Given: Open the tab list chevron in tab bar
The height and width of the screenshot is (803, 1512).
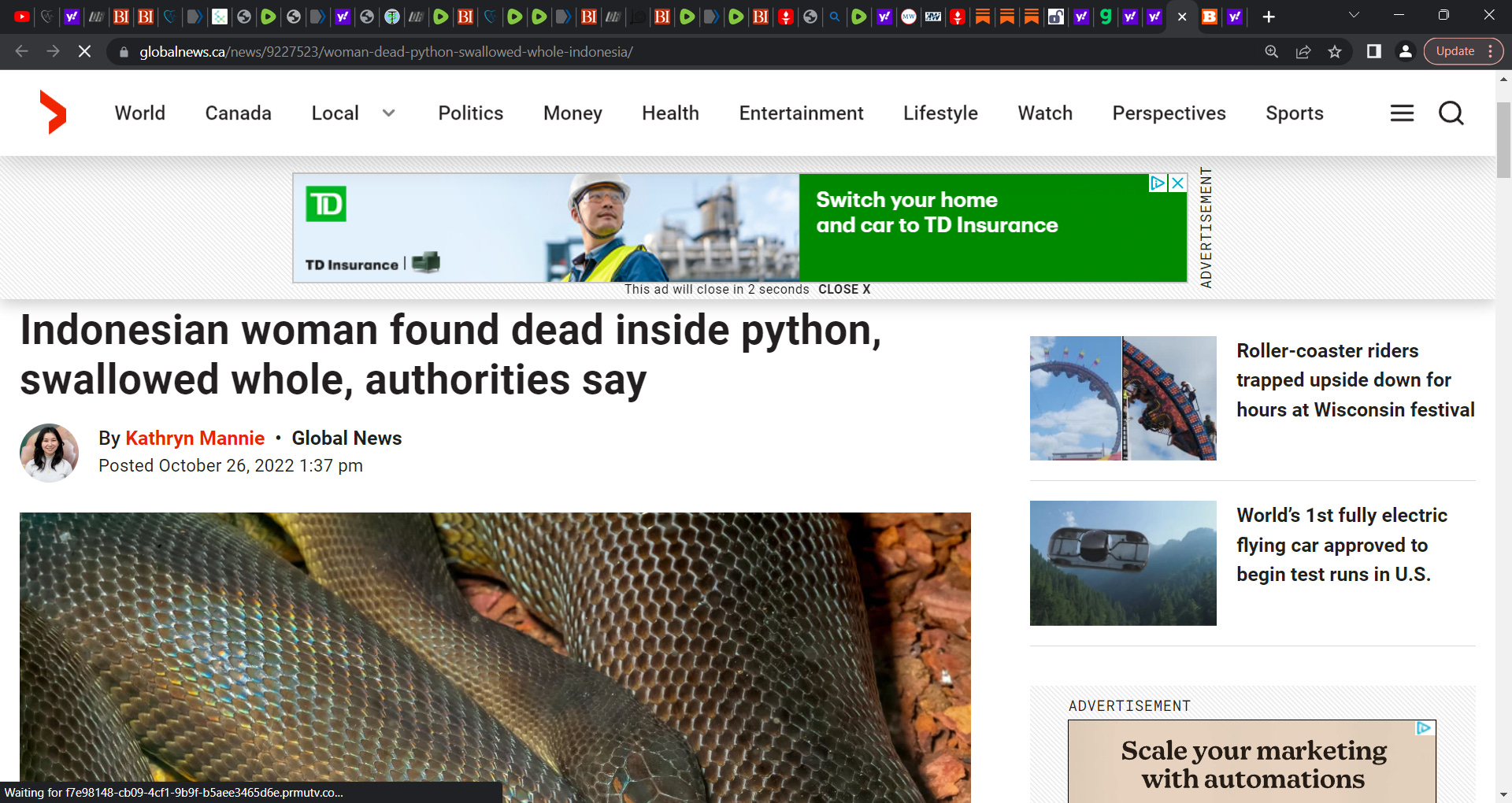Looking at the screenshot, I should pyautogui.click(x=1353, y=15).
